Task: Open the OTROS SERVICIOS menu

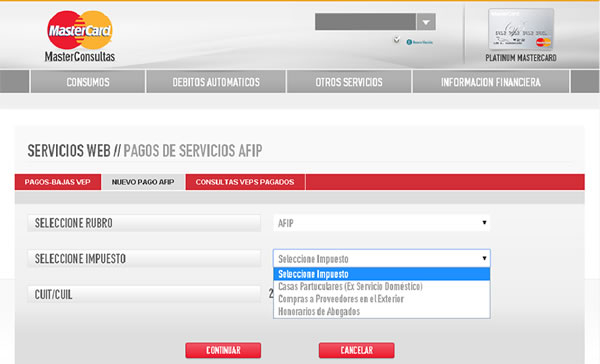Action: click(349, 82)
